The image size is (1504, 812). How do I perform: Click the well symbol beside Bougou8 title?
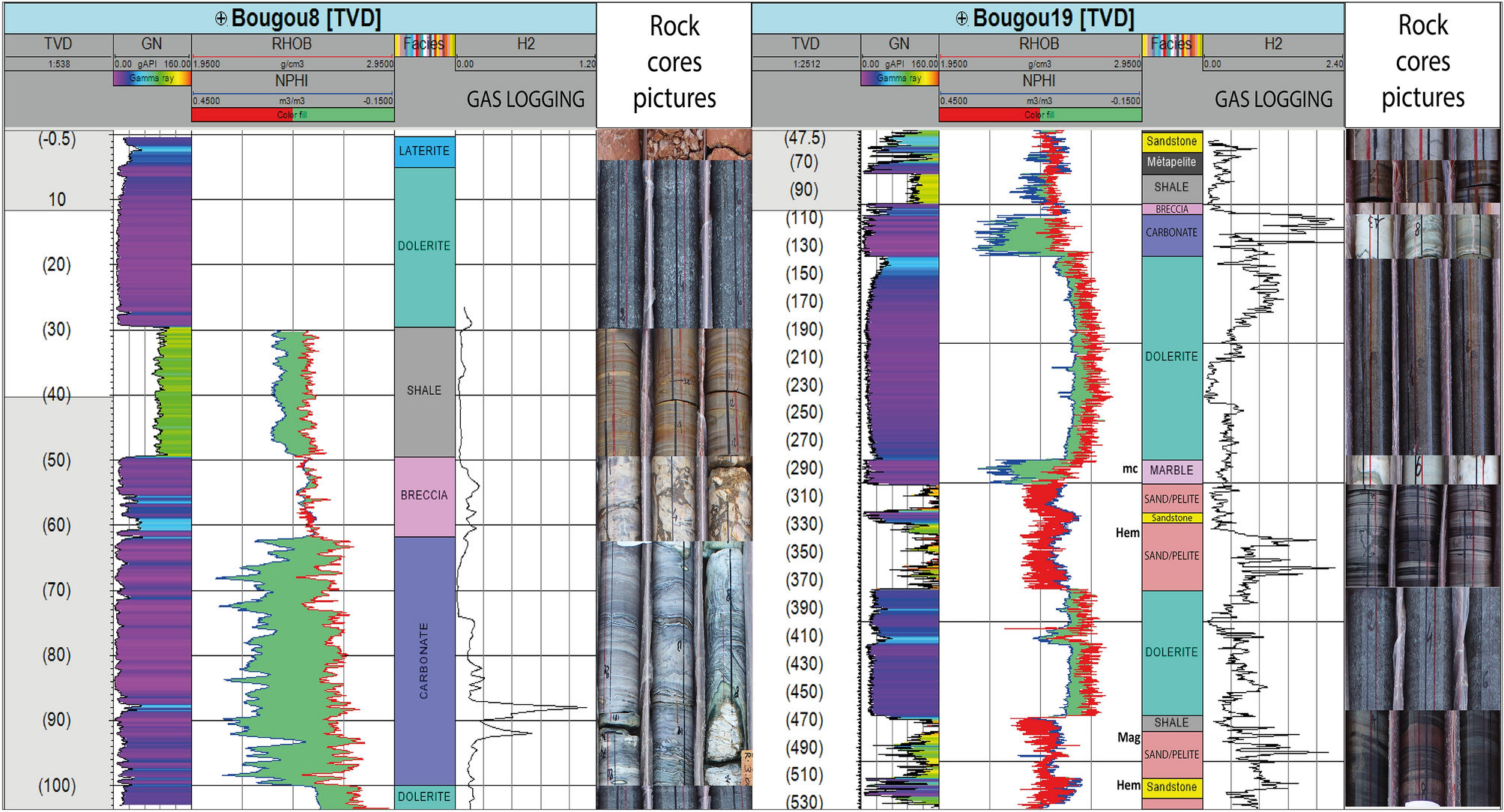click(x=221, y=18)
